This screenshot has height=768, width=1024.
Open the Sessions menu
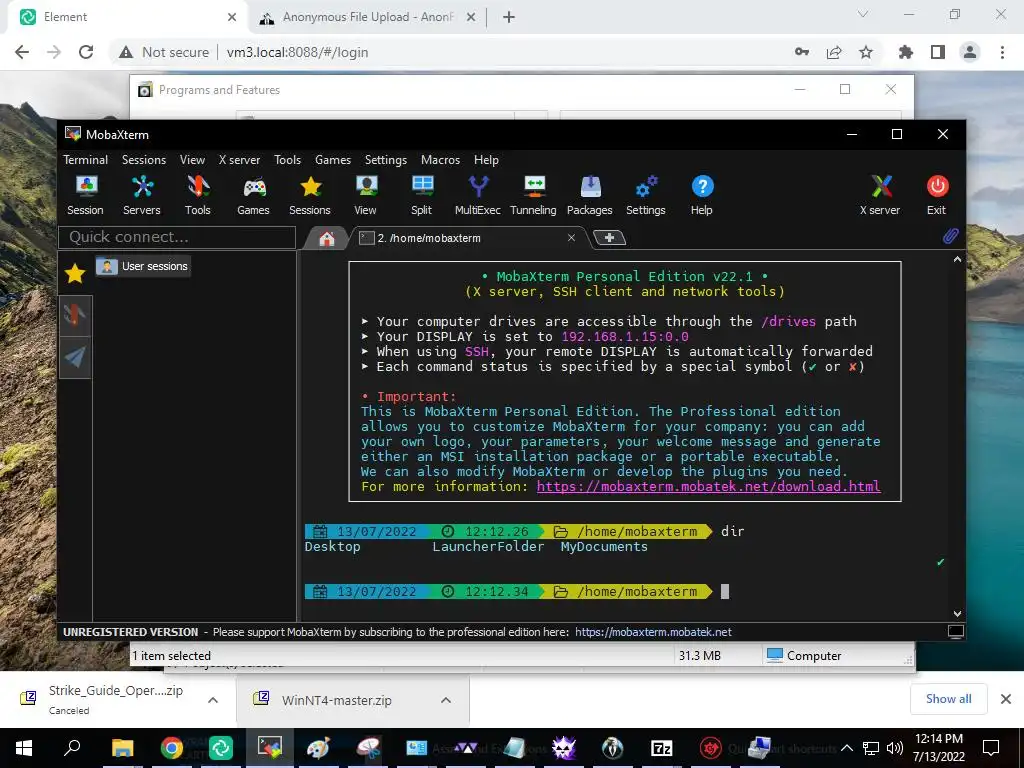point(144,160)
